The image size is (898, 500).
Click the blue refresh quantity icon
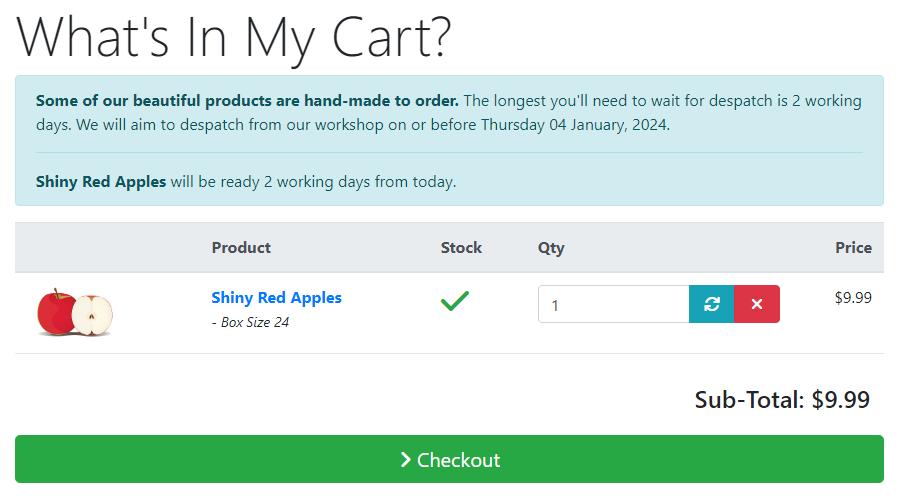coord(711,304)
